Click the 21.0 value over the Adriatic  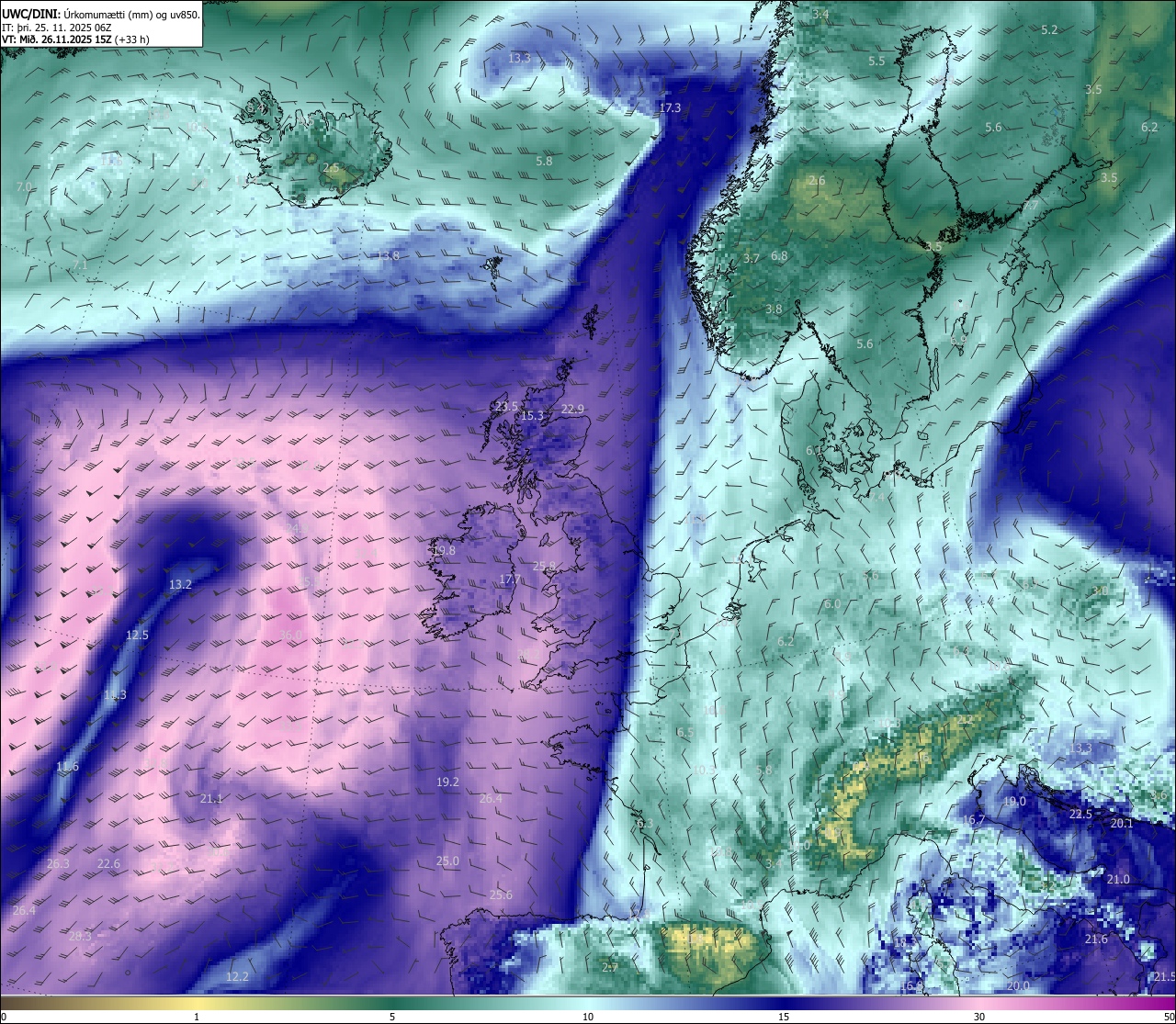1118,880
